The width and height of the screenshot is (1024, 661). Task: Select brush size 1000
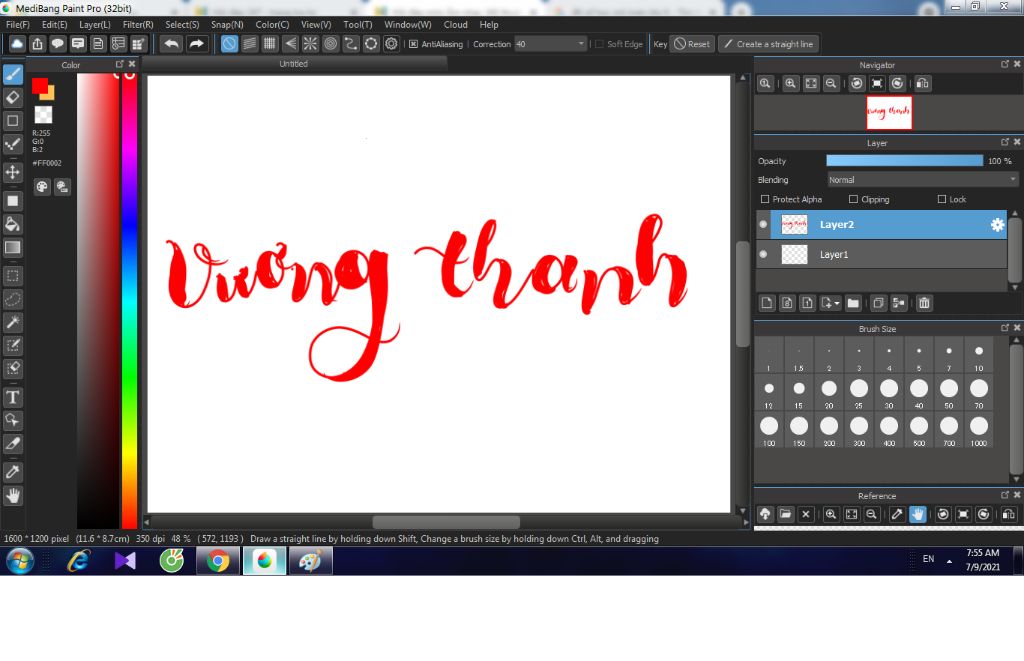(978, 431)
